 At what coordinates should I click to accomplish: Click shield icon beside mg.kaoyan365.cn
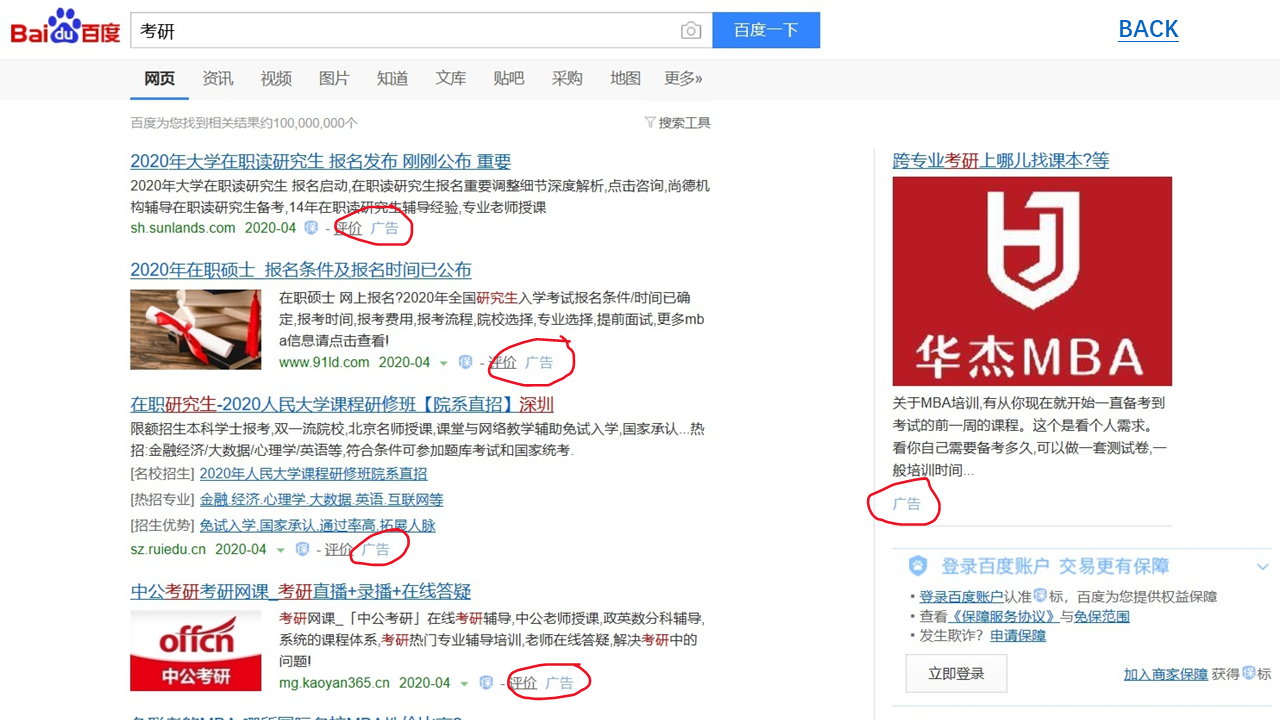click(486, 683)
